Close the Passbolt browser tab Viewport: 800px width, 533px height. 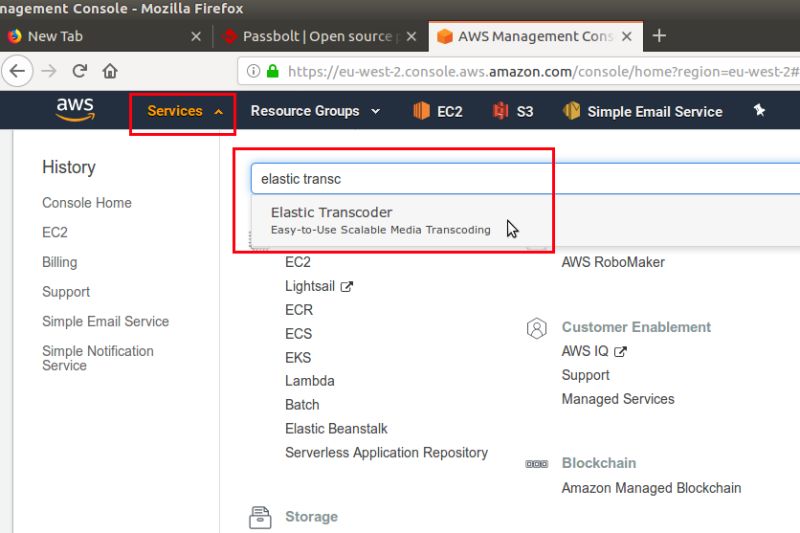click(412, 36)
